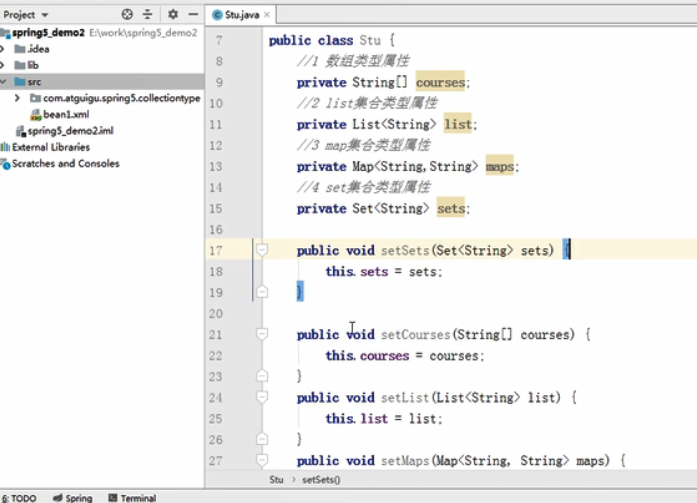697x503 pixels.
Task: Click fold end marker at line 19
Action: [262, 292]
